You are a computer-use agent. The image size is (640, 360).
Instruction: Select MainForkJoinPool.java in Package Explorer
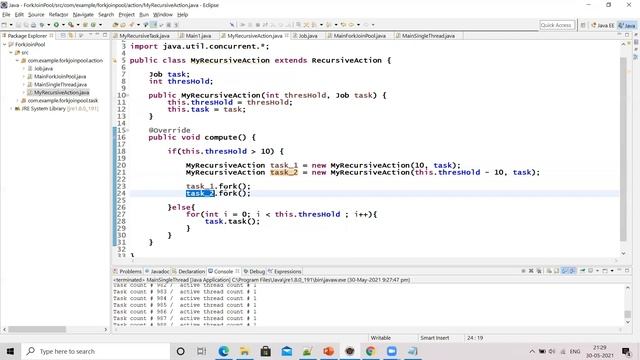tap(56, 76)
